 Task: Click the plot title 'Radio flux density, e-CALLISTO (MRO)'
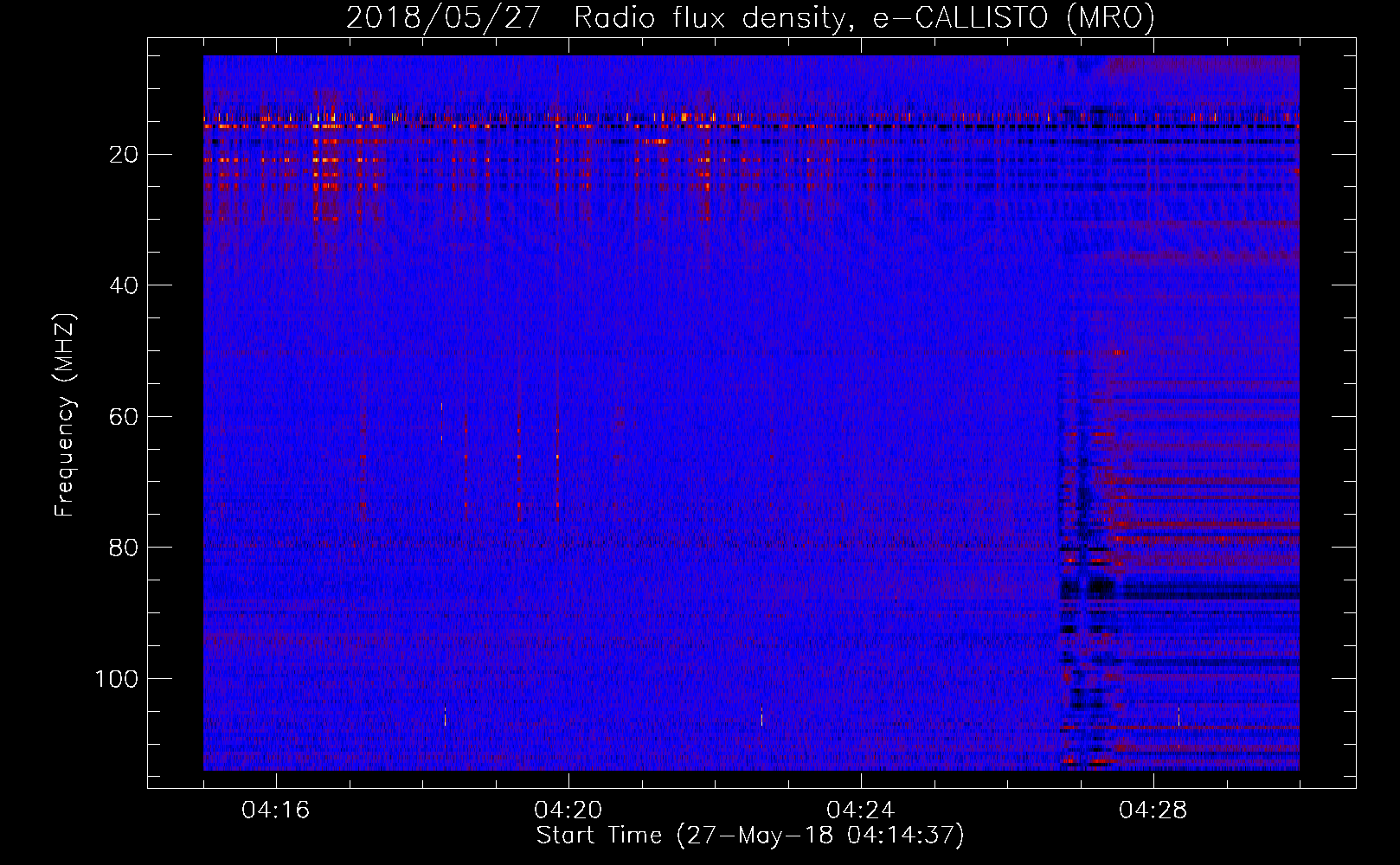click(x=864, y=18)
